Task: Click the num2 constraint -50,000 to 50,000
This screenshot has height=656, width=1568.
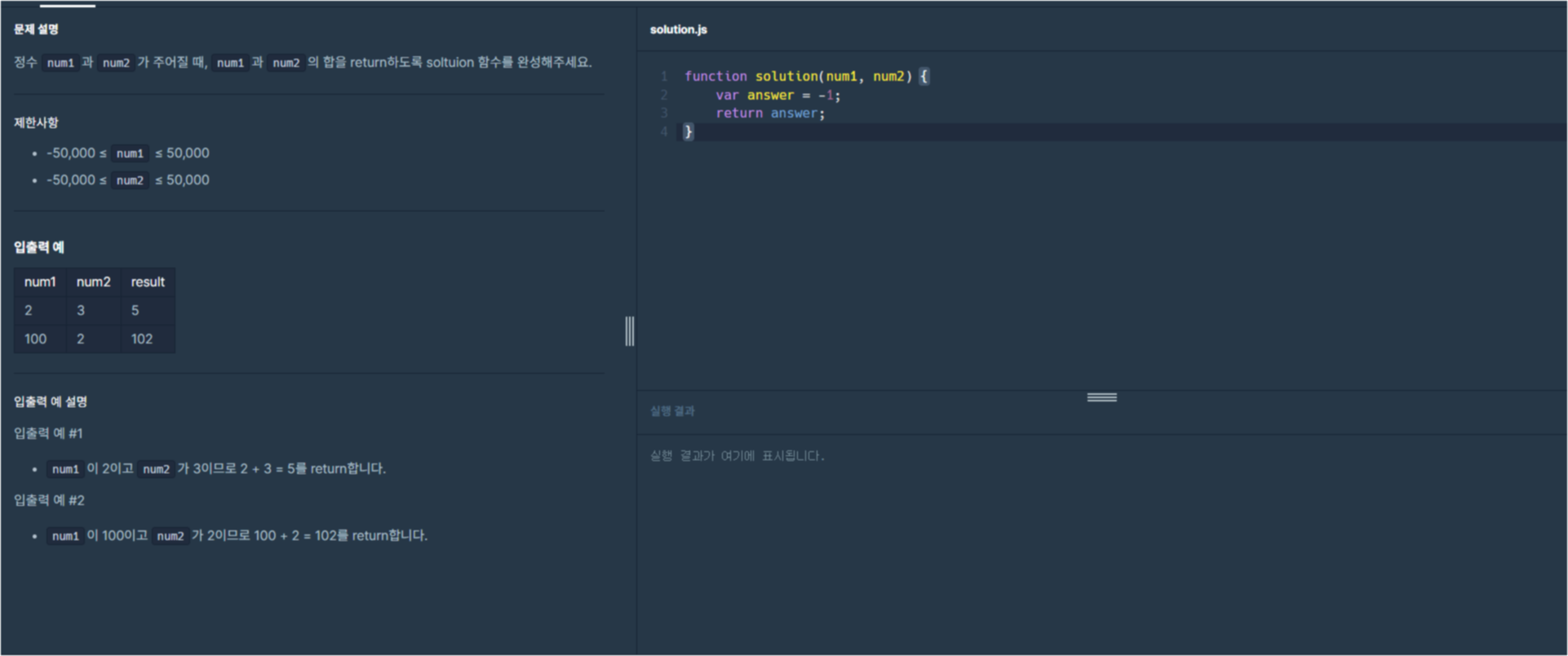Action: point(128,180)
